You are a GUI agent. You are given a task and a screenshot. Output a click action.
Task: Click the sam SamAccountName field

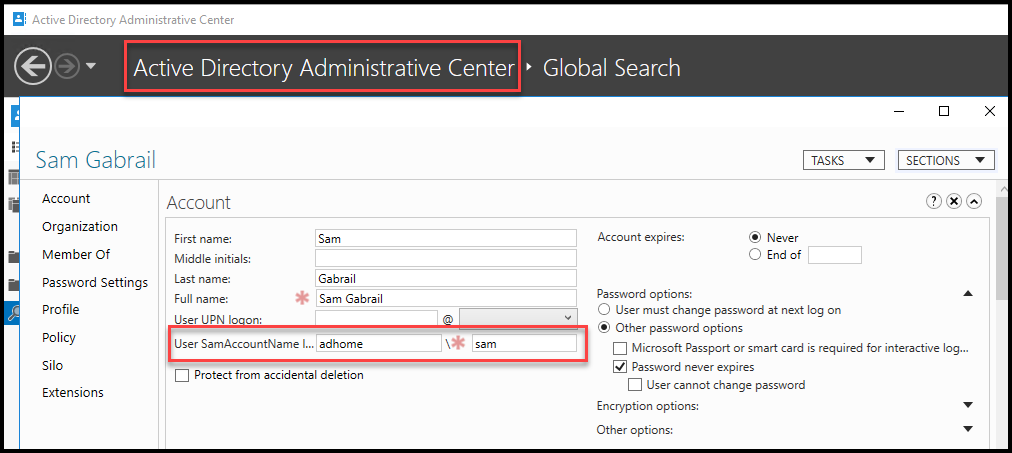tap(524, 343)
